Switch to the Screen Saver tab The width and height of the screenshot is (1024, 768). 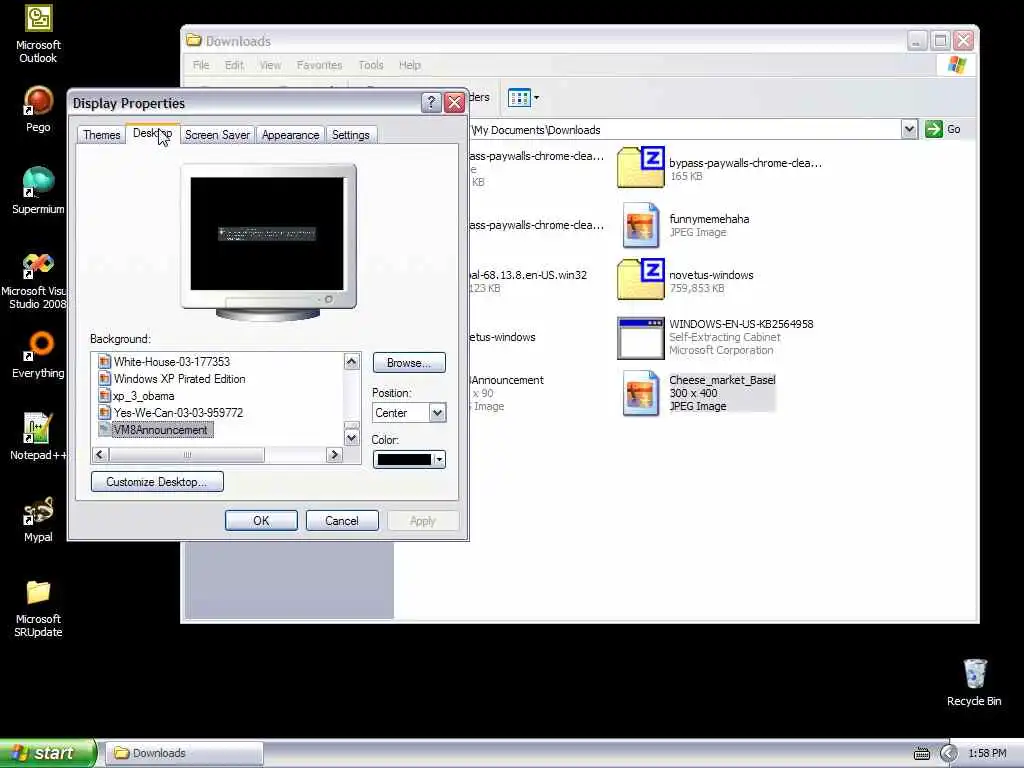217,135
